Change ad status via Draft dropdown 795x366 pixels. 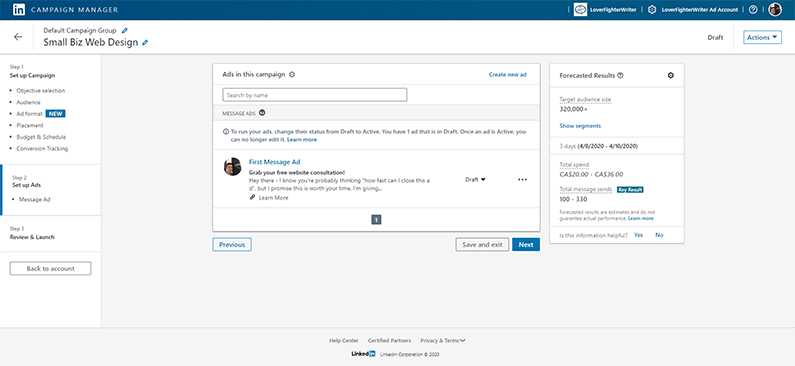click(475, 179)
